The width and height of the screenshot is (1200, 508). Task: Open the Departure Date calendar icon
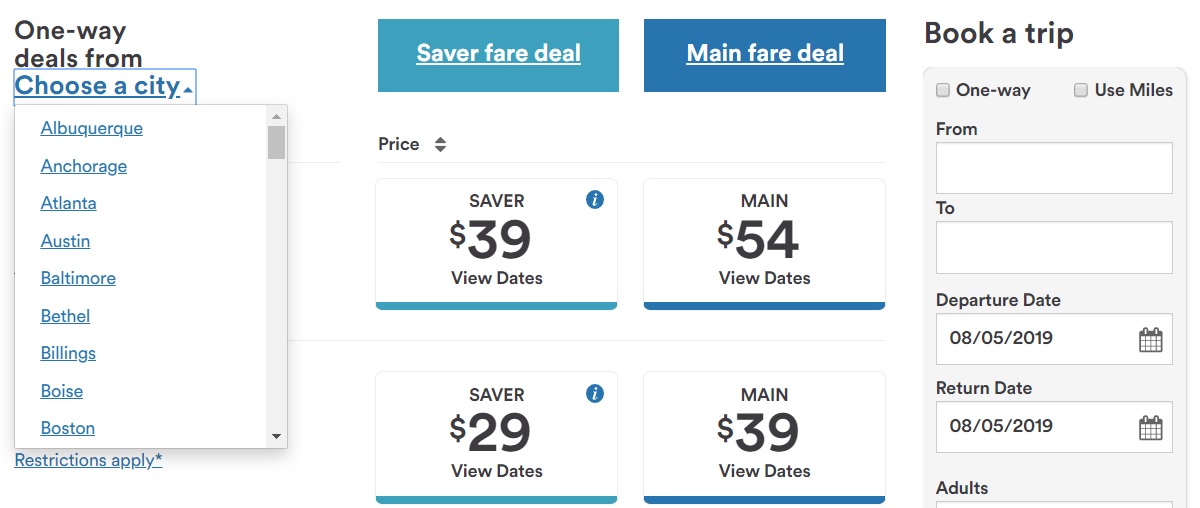tap(1151, 339)
